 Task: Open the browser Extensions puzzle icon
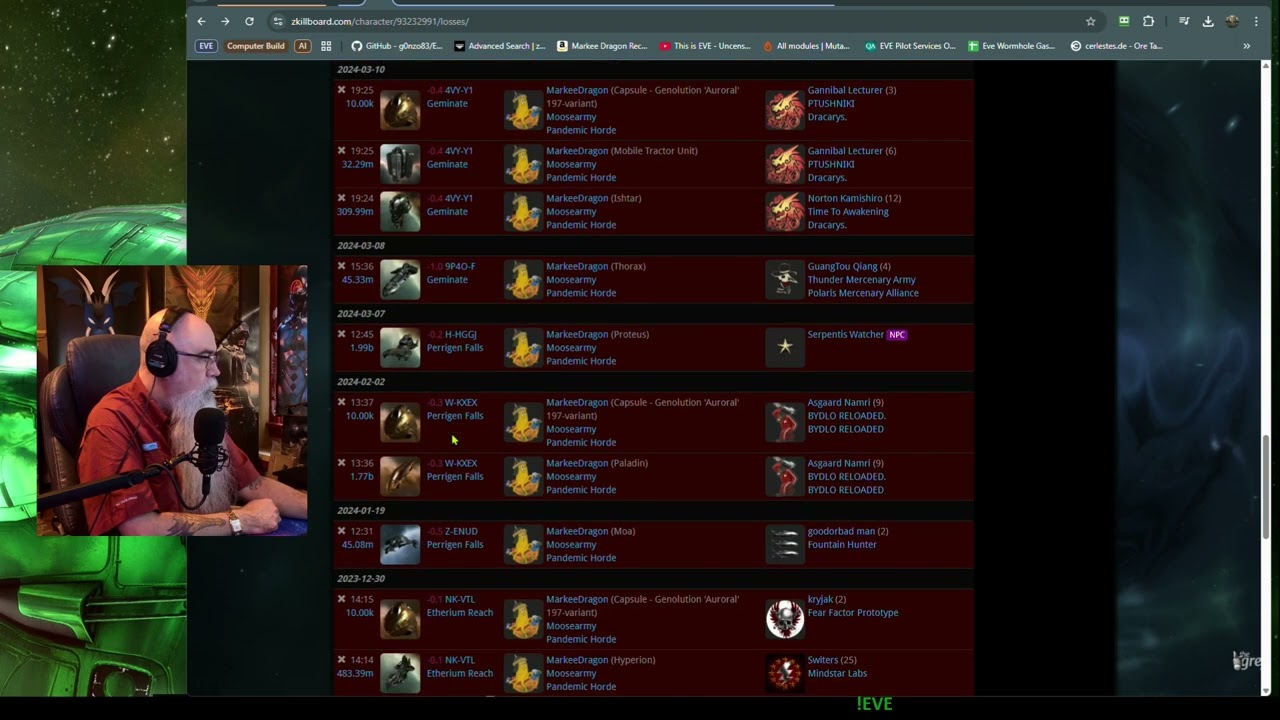click(x=1148, y=21)
